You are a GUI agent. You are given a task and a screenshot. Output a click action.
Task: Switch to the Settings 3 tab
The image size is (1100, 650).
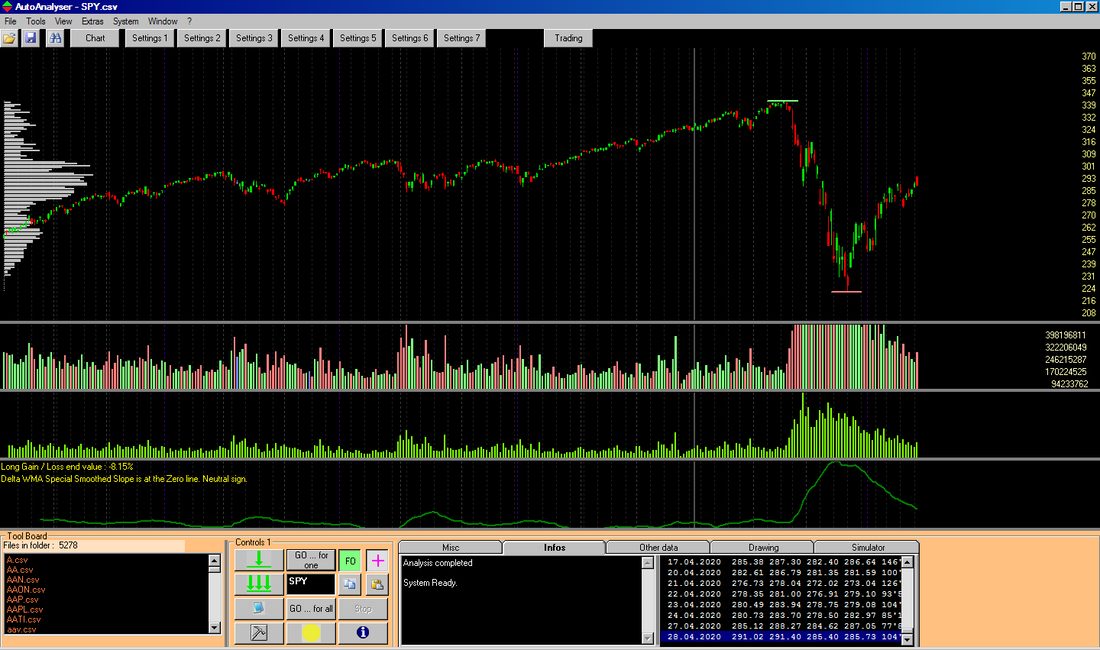click(254, 38)
